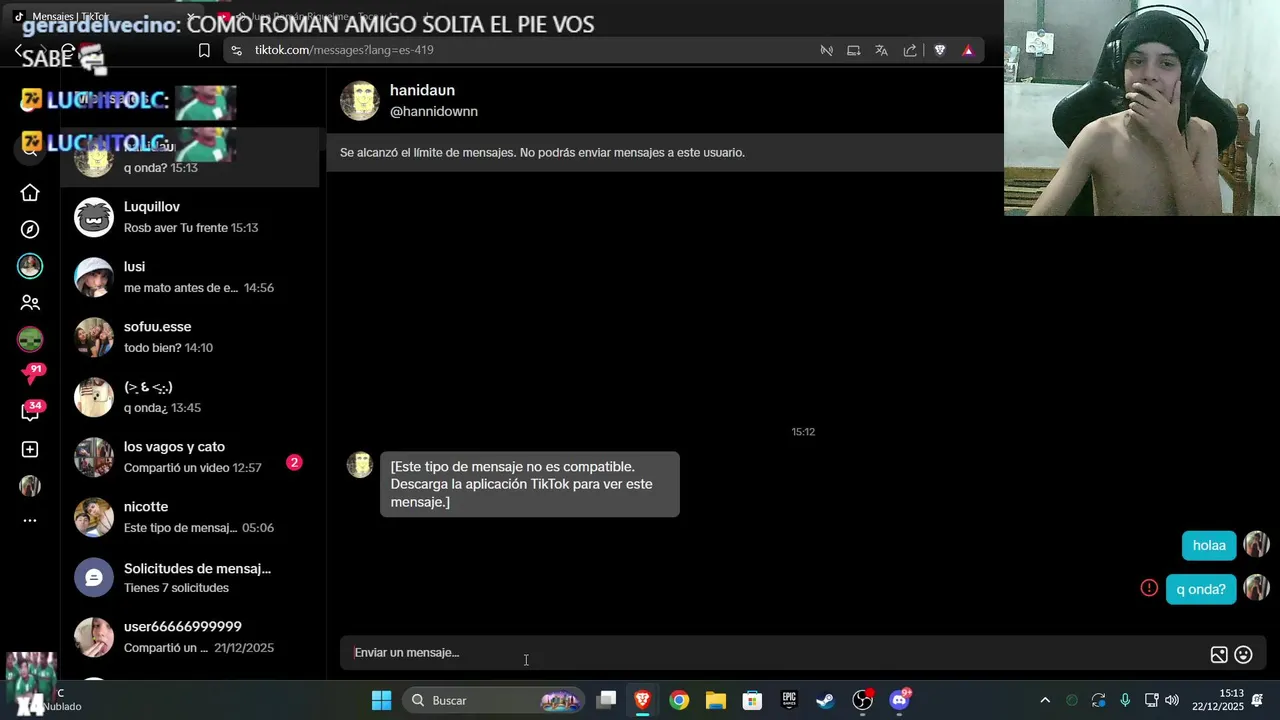Open the Luquillov conversation

click(x=190, y=217)
